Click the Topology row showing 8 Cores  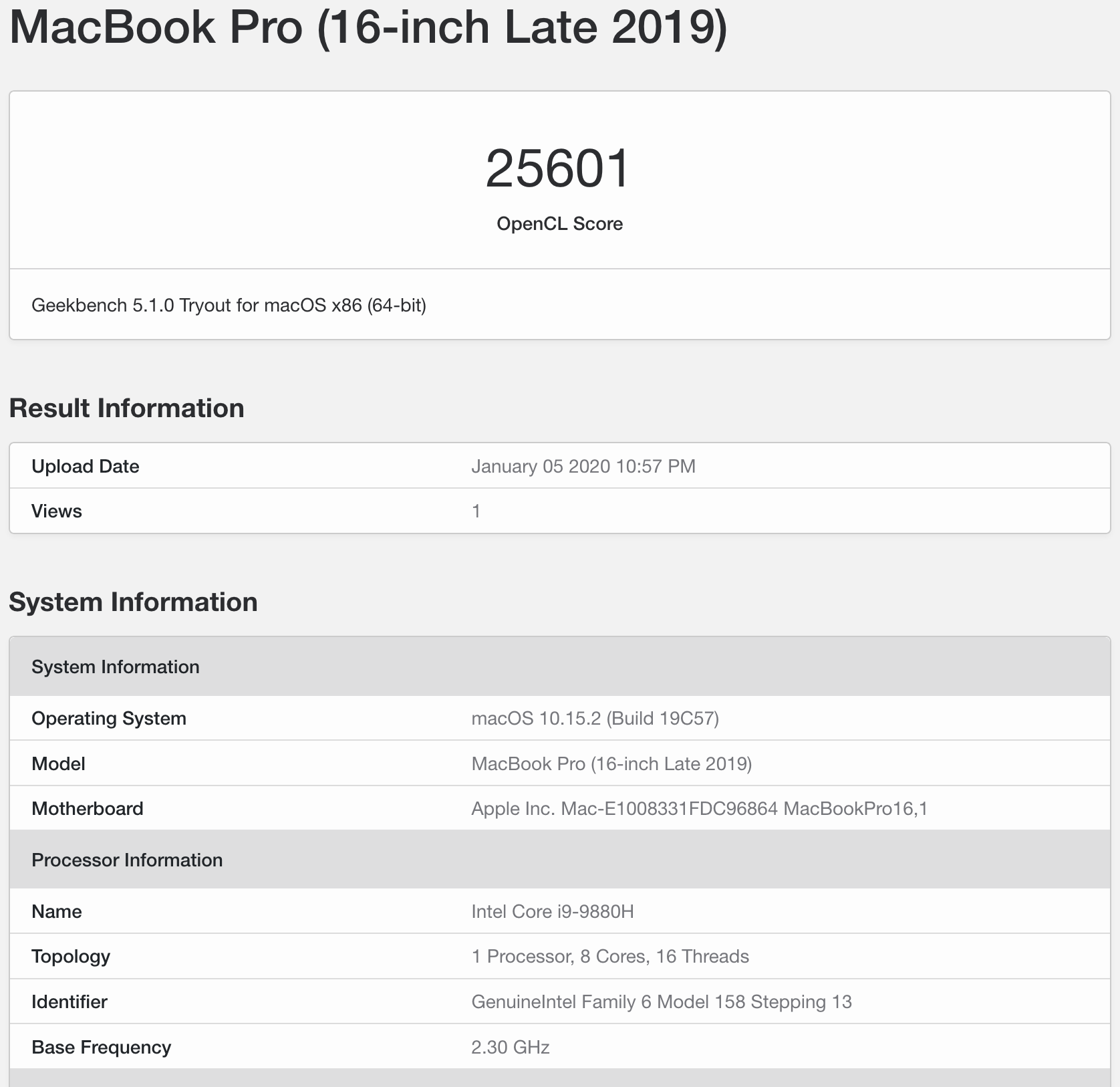(610, 957)
